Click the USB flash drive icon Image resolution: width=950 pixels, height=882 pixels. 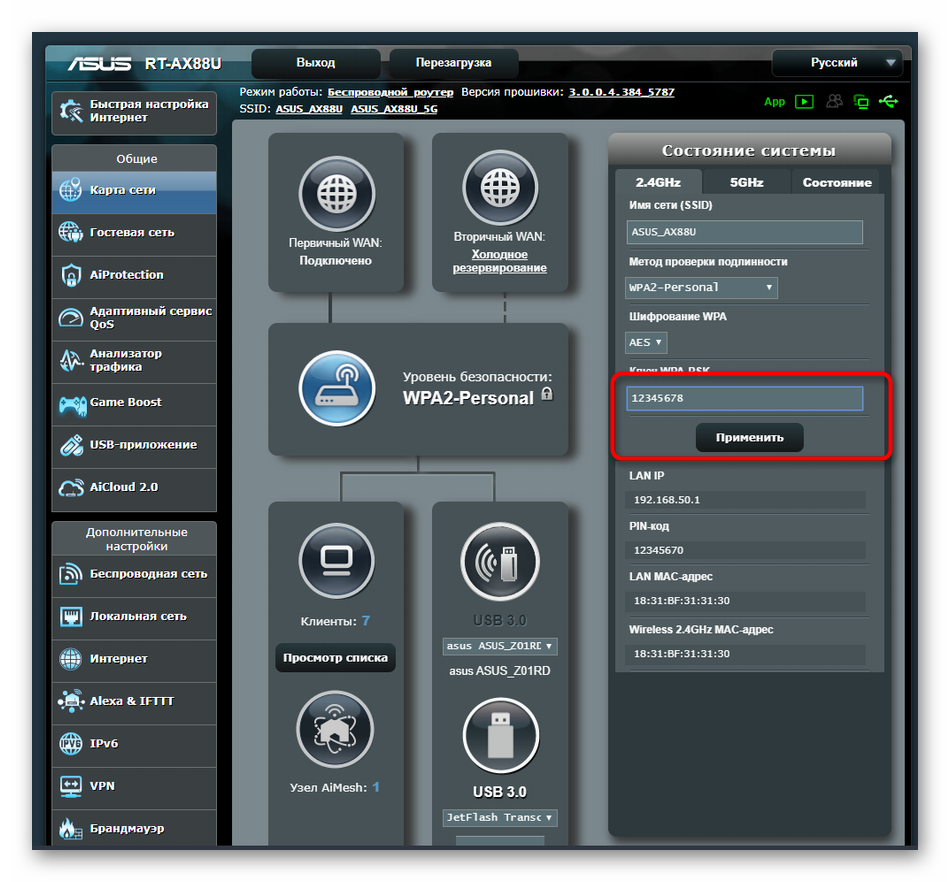[499, 736]
